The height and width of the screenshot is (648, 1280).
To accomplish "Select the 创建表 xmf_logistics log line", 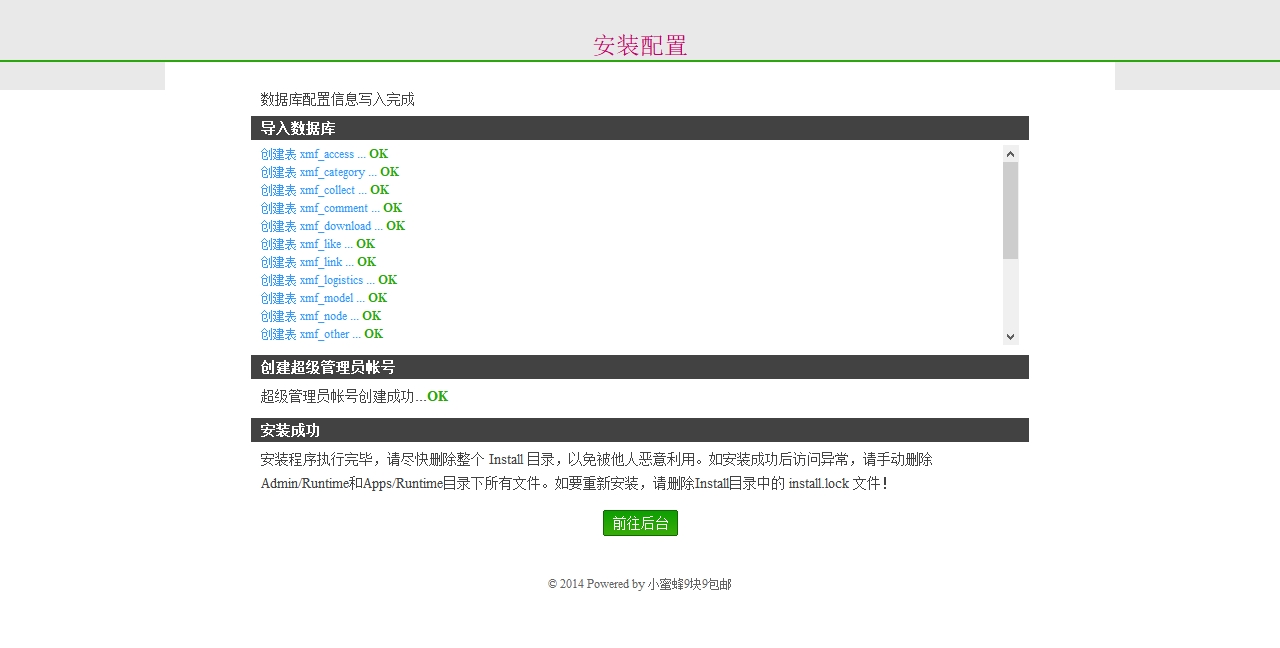I will [x=329, y=280].
